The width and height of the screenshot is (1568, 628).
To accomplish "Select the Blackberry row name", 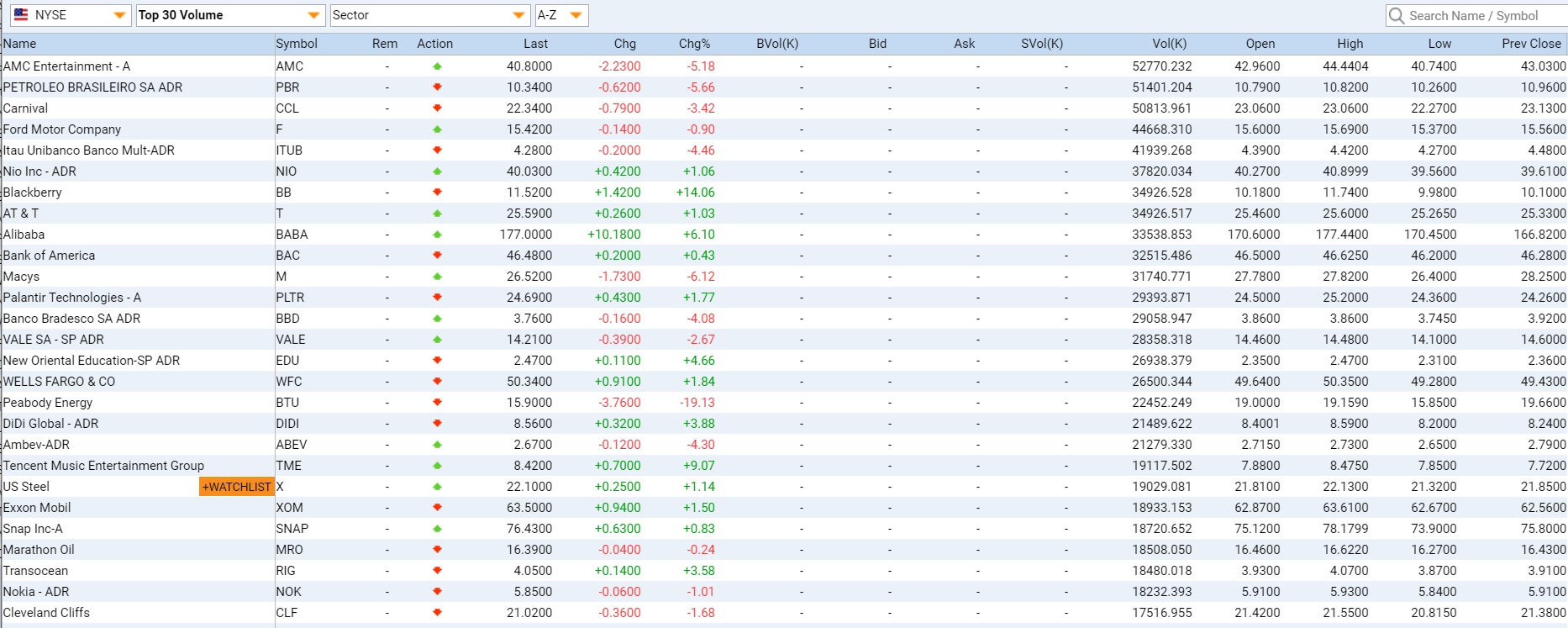I will 32,193.
